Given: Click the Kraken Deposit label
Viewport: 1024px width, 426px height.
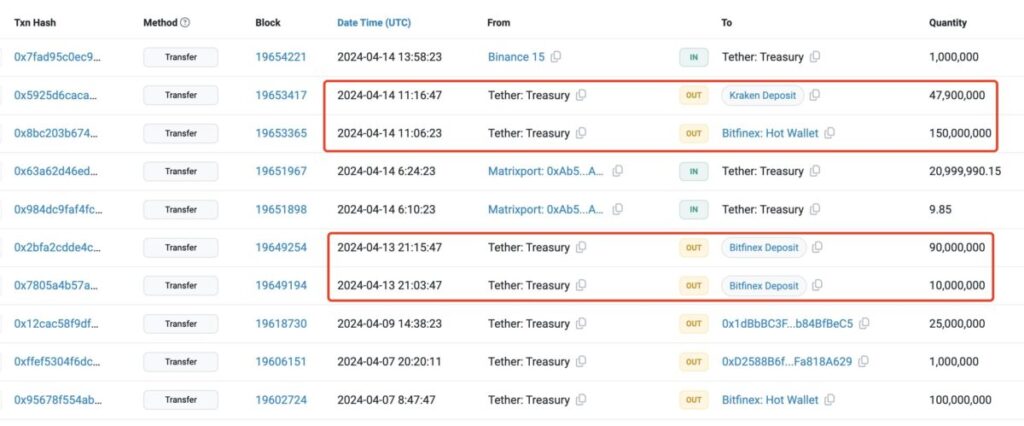Looking at the screenshot, I should pyautogui.click(x=762, y=95).
